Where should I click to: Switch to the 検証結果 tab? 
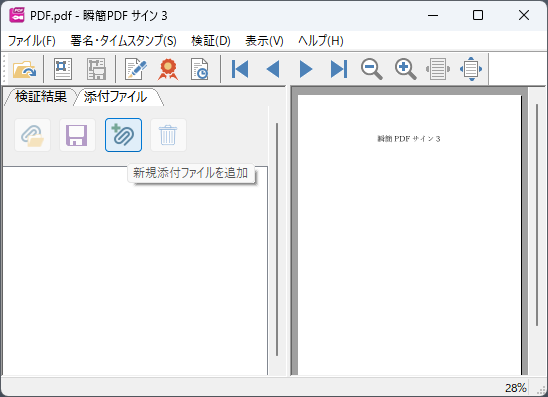pos(41,96)
